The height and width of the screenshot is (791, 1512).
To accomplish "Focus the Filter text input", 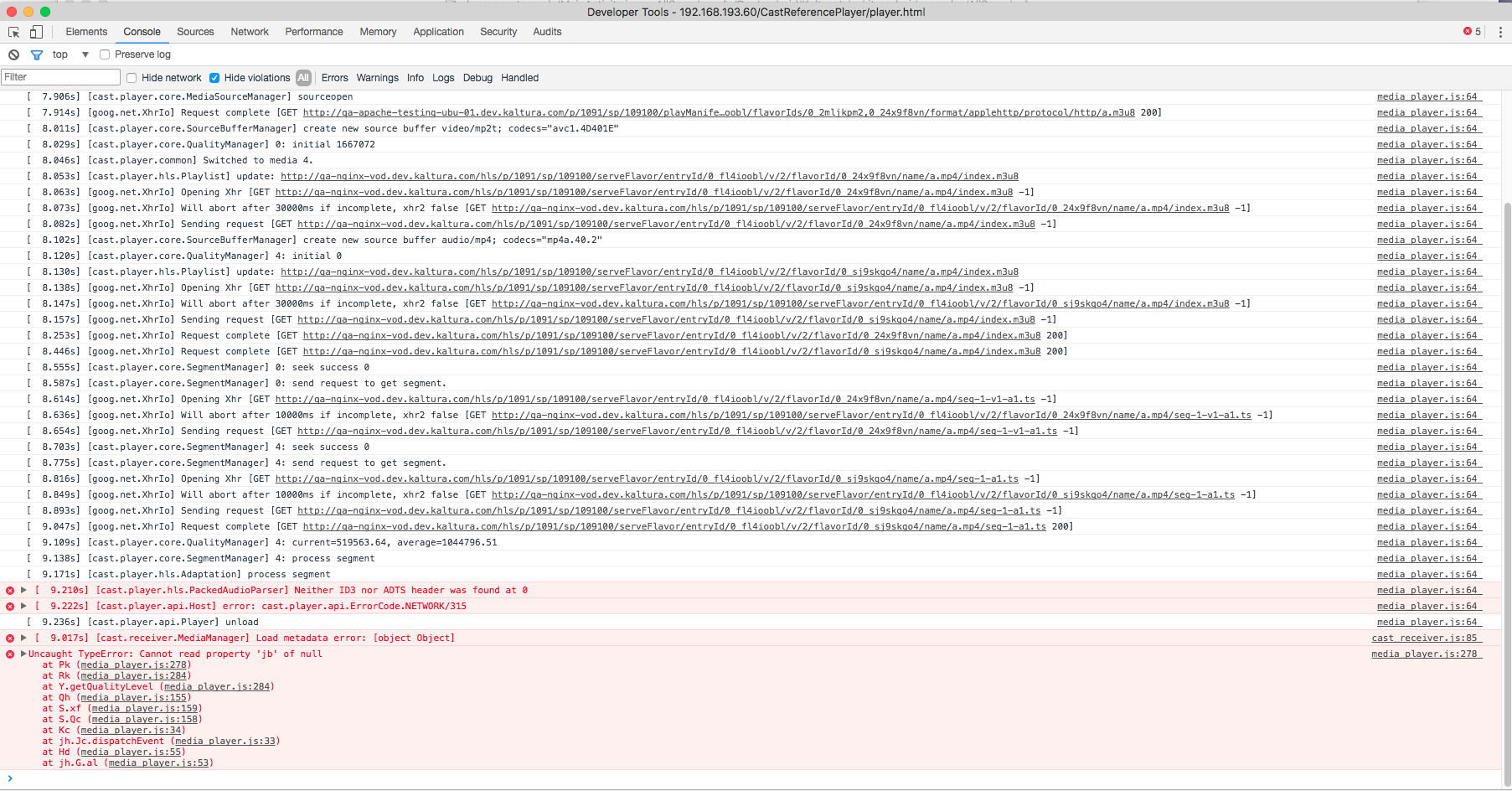I will point(59,77).
